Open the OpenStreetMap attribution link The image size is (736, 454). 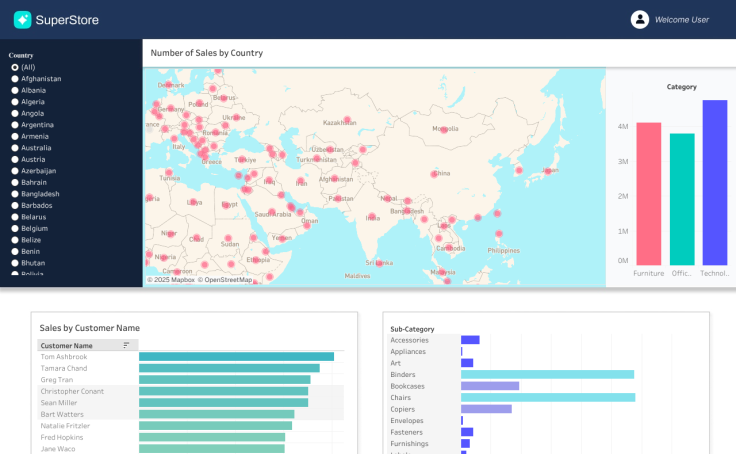coord(226,280)
